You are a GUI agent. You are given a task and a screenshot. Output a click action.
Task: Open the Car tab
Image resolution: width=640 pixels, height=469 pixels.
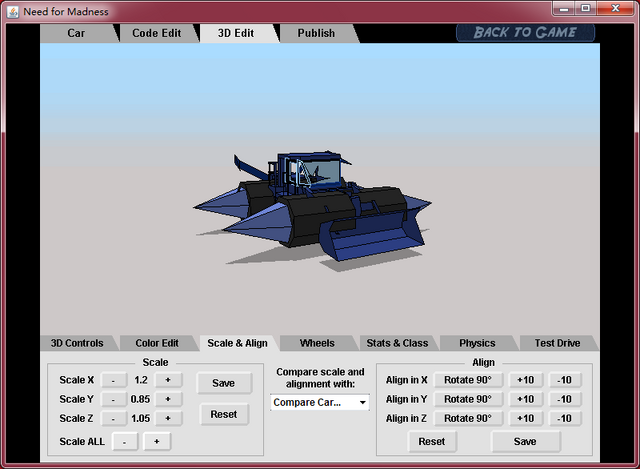(x=76, y=33)
